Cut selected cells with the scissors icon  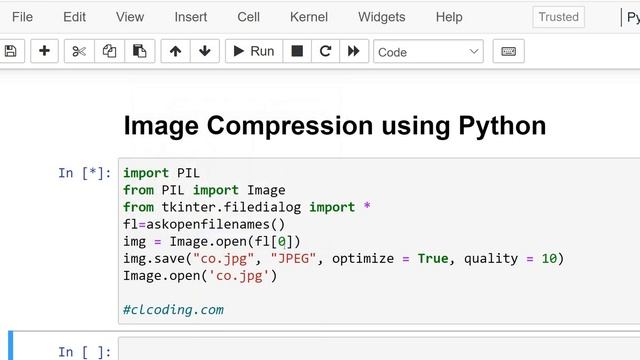[79, 51]
